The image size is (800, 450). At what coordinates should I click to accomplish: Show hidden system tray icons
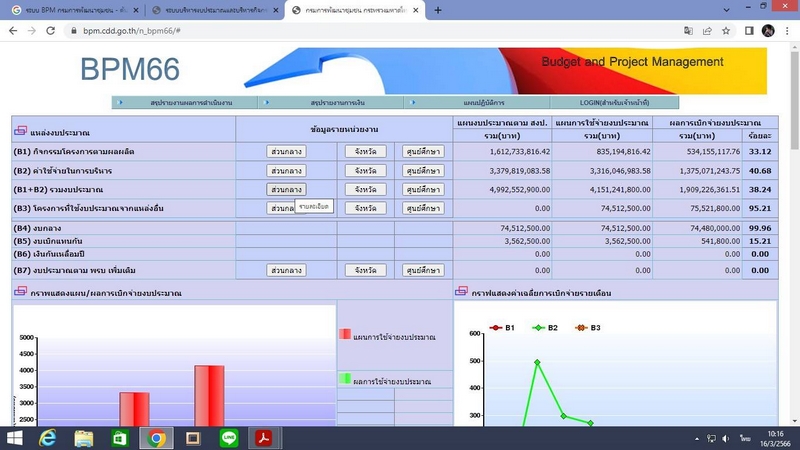[x=697, y=439]
